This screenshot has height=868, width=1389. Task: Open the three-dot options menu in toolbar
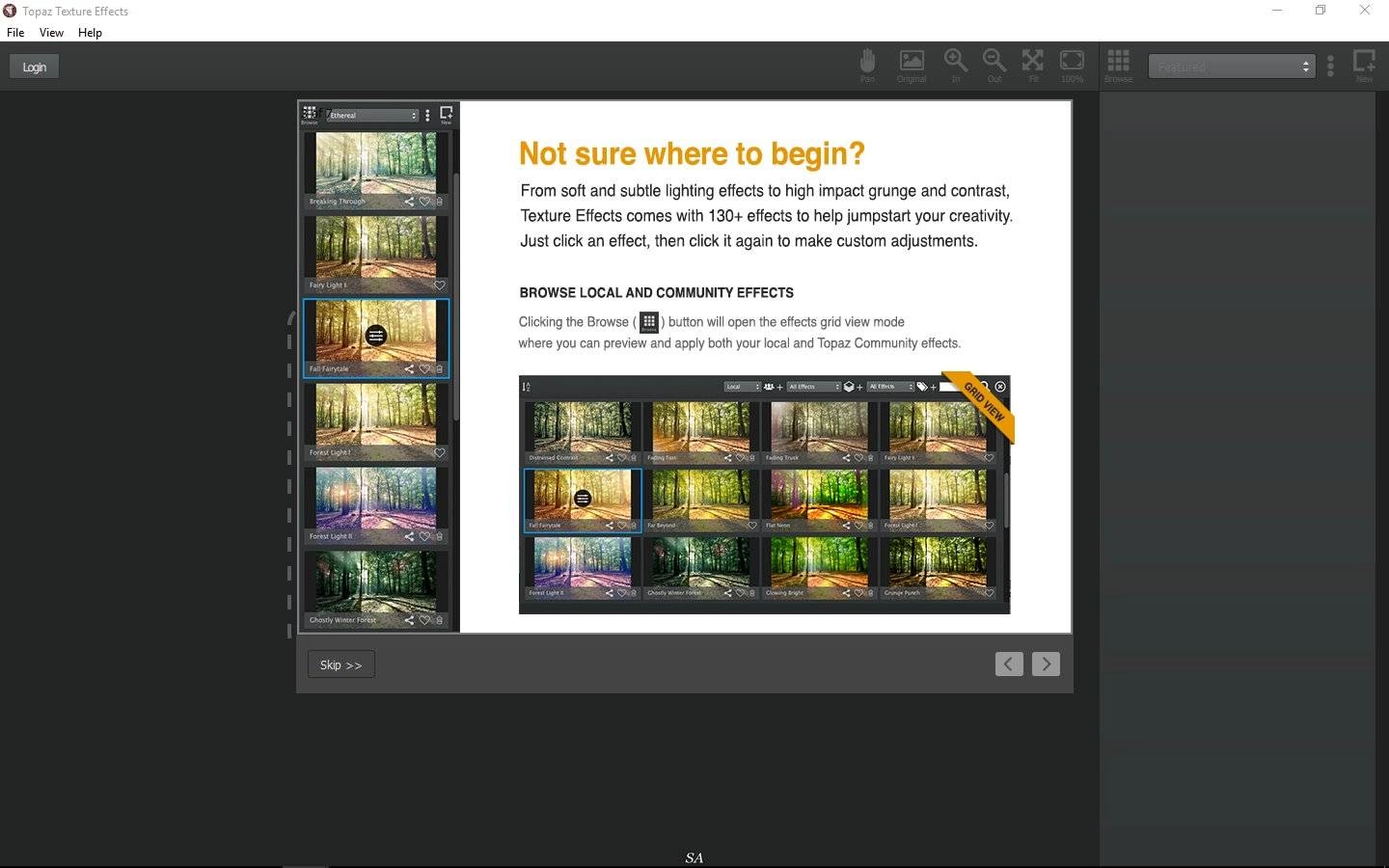pos(1331,66)
